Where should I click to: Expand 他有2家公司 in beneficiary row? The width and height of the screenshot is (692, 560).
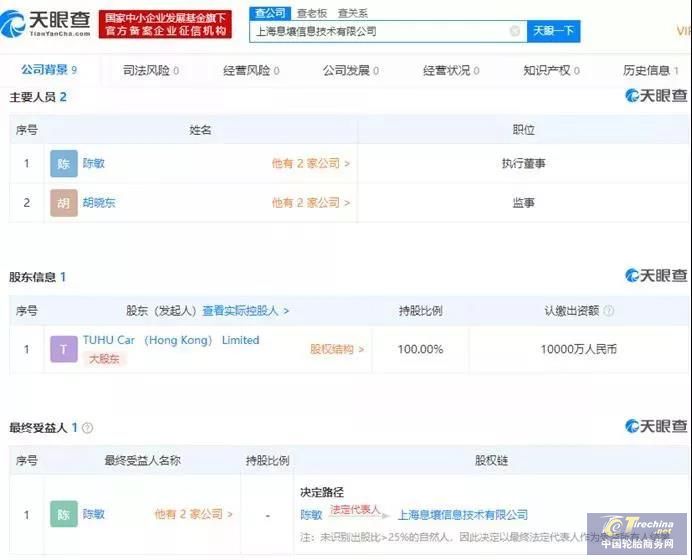point(193,514)
